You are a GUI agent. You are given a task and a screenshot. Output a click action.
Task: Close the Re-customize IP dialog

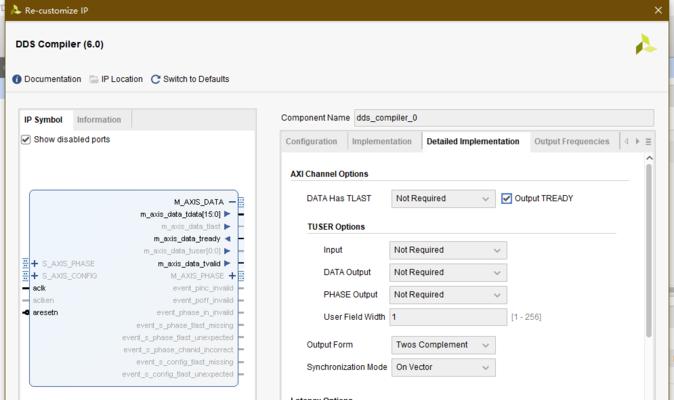tap(658, 10)
